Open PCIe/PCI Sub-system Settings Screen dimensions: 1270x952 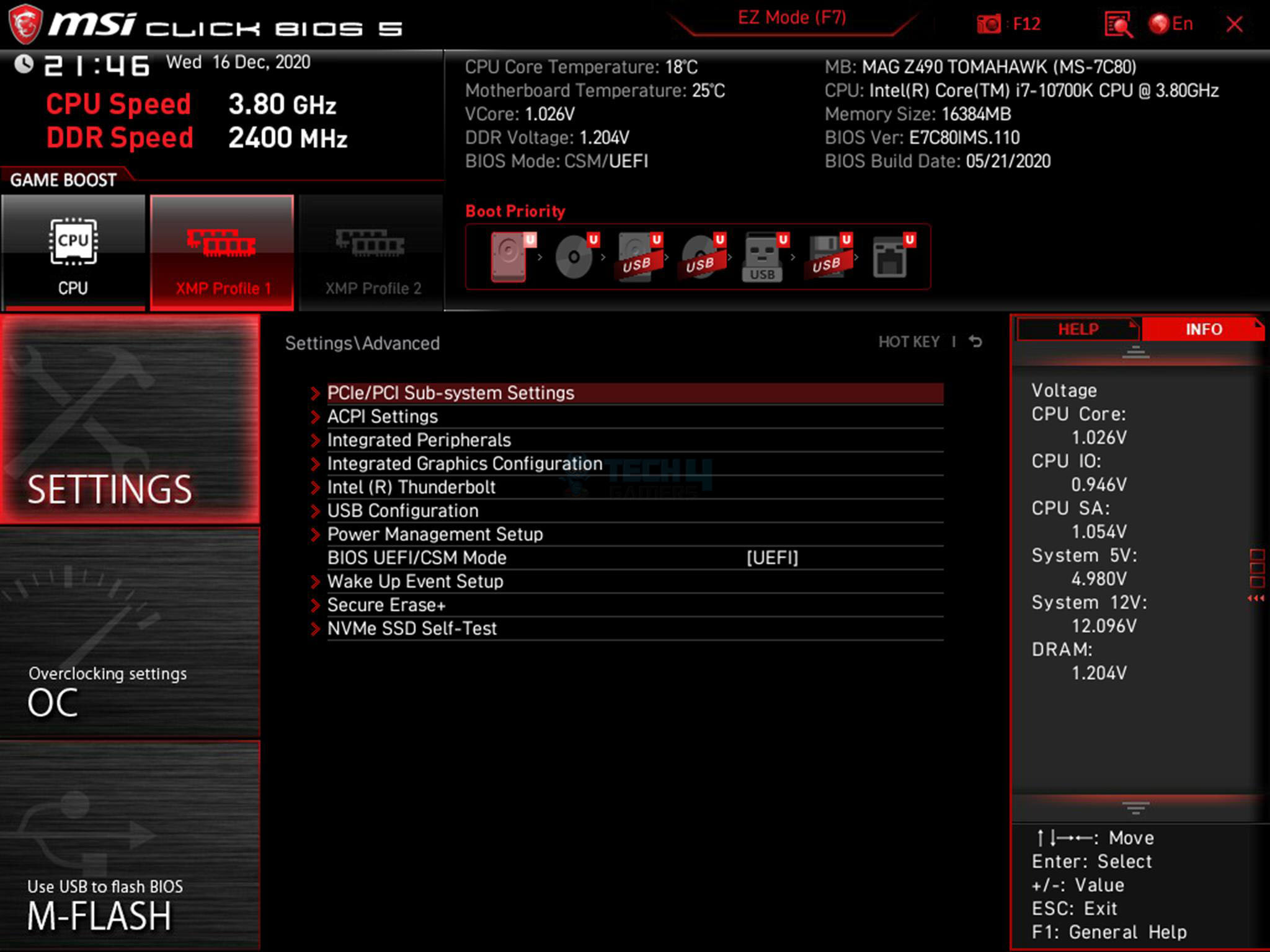[x=628, y=393]
